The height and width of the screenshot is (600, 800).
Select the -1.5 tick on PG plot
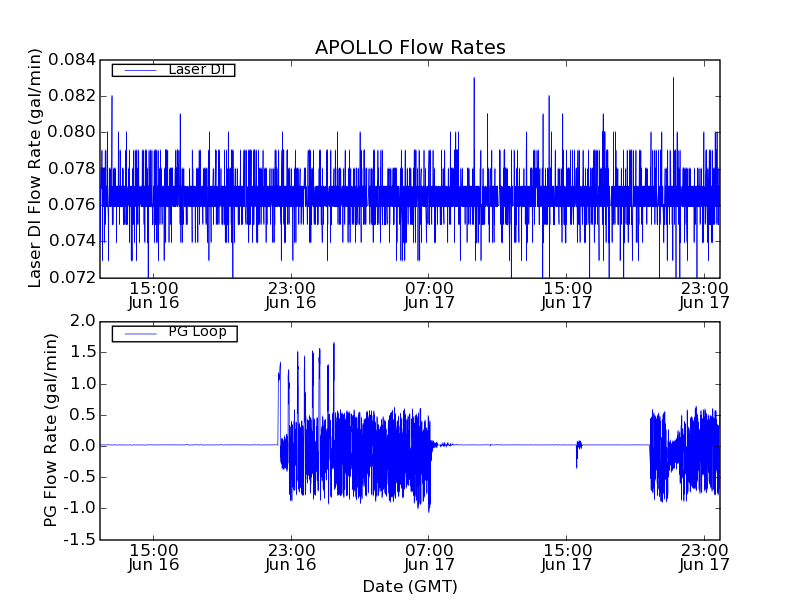coord(80,539)
